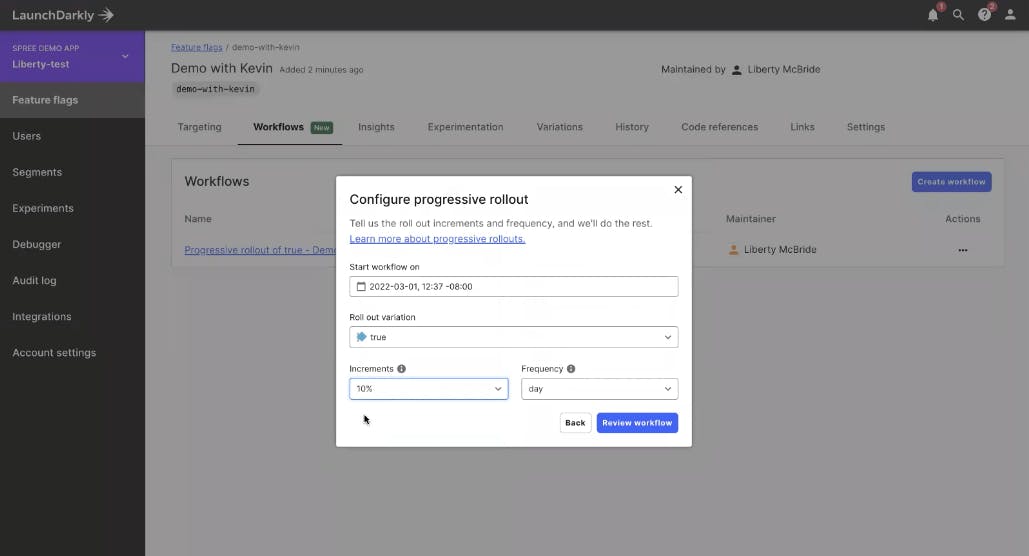Switch to the History tab
Viewport: 1029px width, 556px height.
(x=632, y=127)
